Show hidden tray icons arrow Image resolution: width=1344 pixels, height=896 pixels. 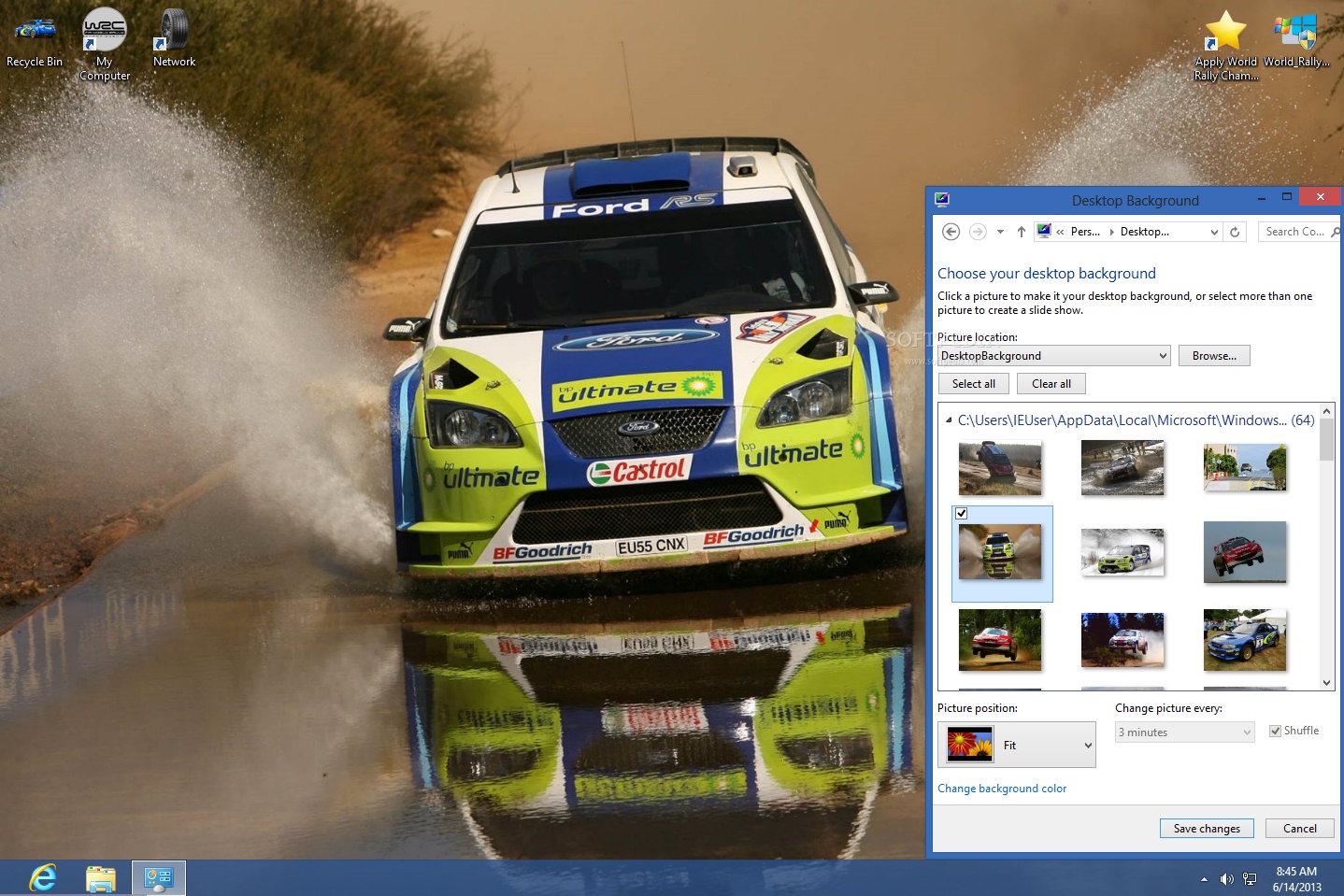(x=1204, y=879)
